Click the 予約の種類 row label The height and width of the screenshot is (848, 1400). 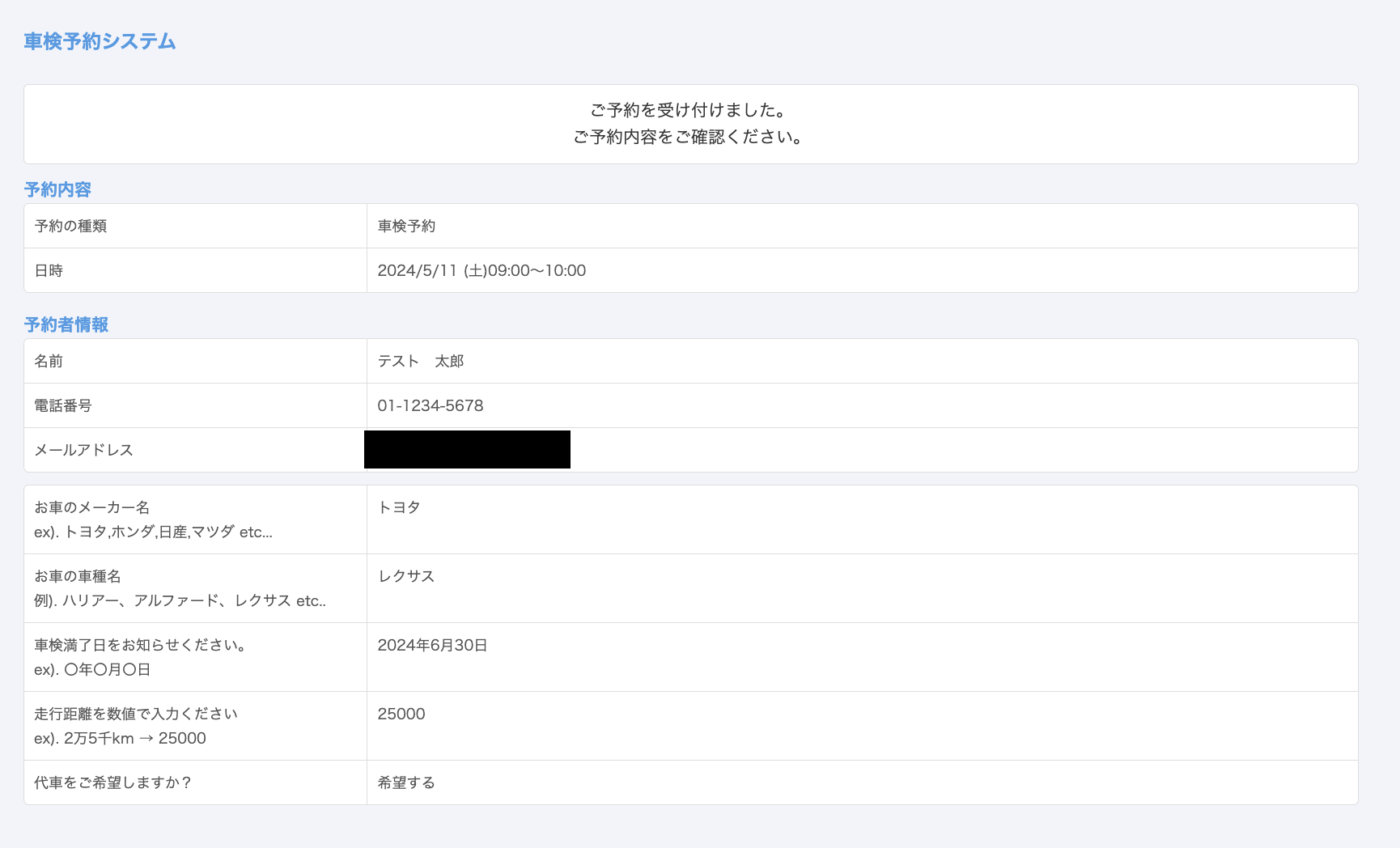point(70,226)
